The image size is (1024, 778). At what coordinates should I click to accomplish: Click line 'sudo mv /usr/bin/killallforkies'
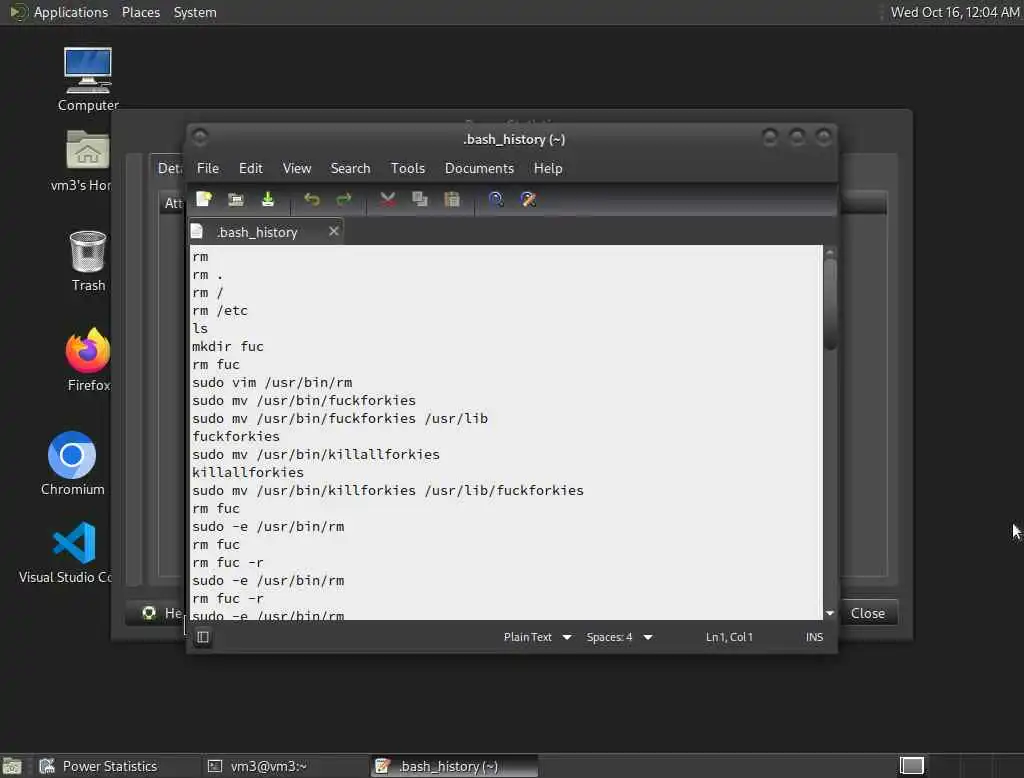[x=316, y=454]
